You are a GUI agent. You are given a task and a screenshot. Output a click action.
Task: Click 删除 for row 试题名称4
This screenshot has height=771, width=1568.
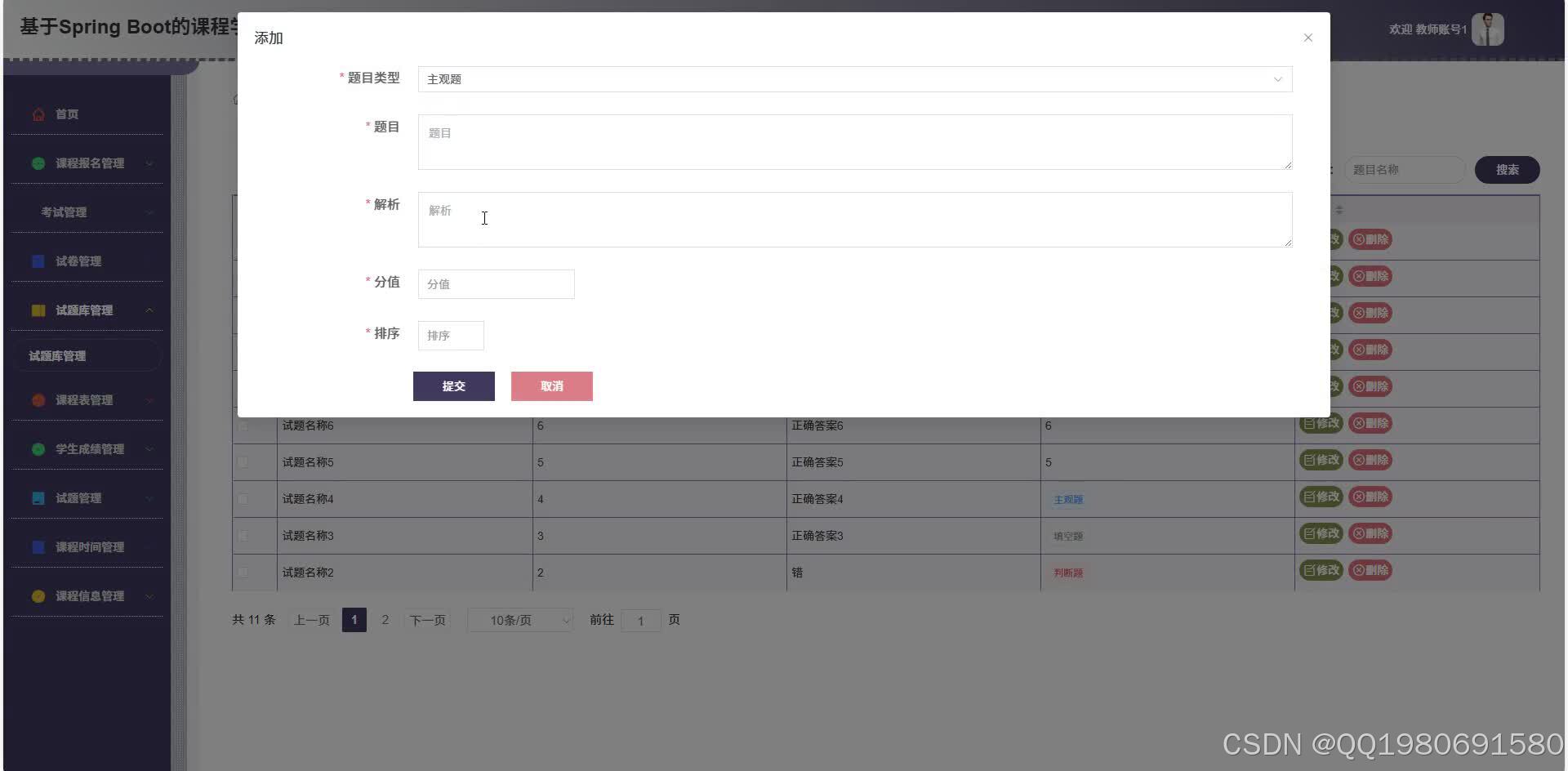click(x=1370, y=497)
